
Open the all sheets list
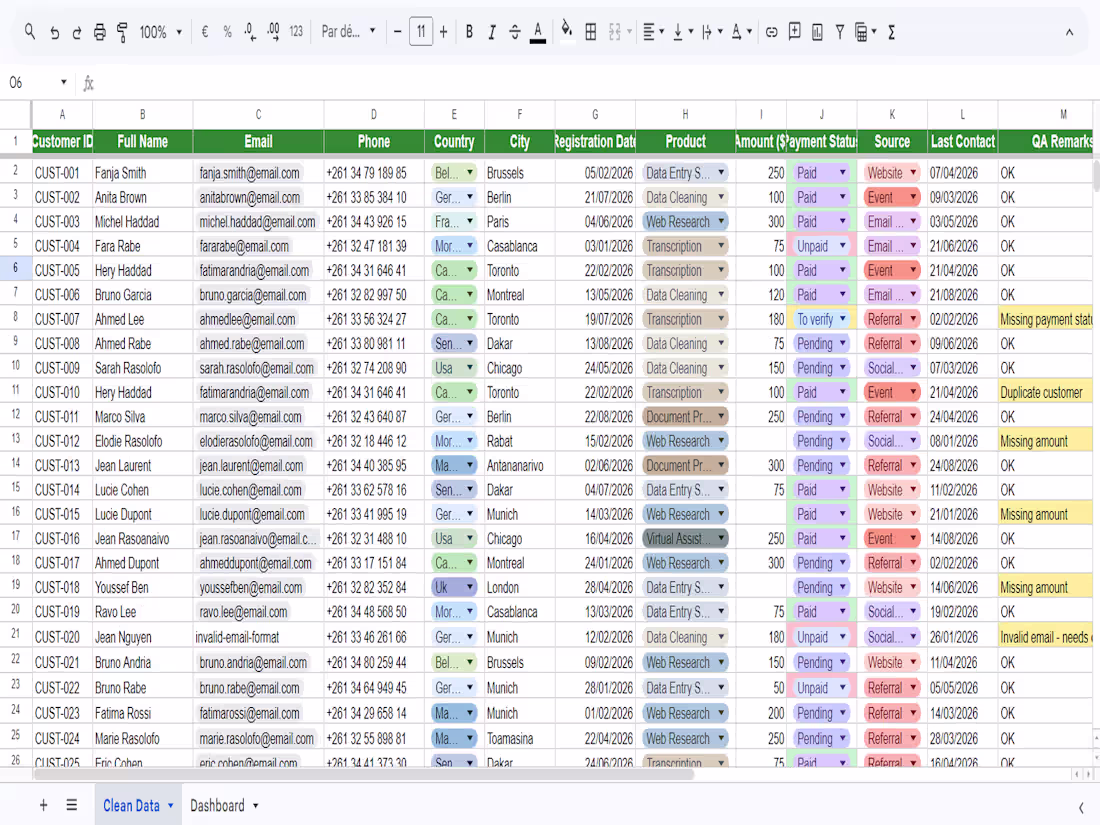pyautogui.click(x=72, y=805)
